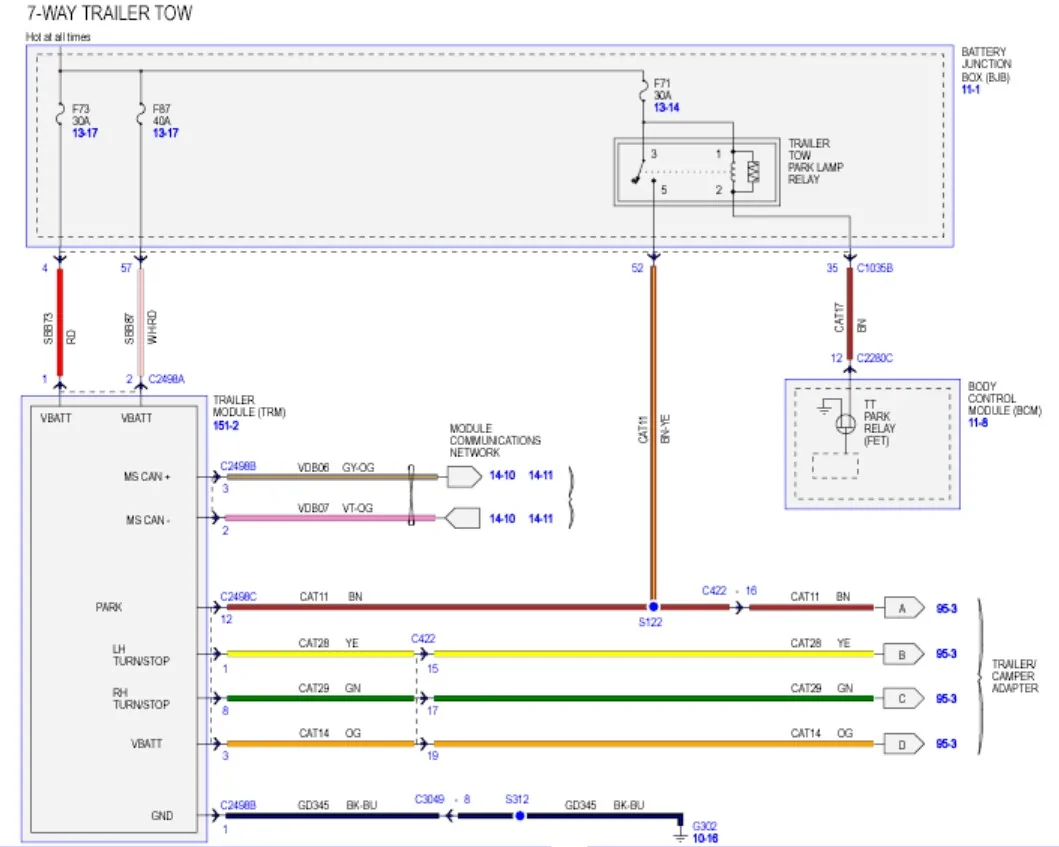
Task: Click the CAT17 BN wire to the BCM
Action: pos(850,313)
